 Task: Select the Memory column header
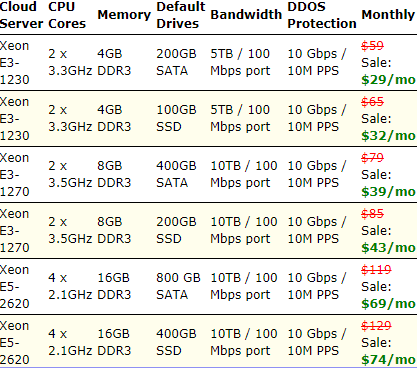[x=124, y=15]
